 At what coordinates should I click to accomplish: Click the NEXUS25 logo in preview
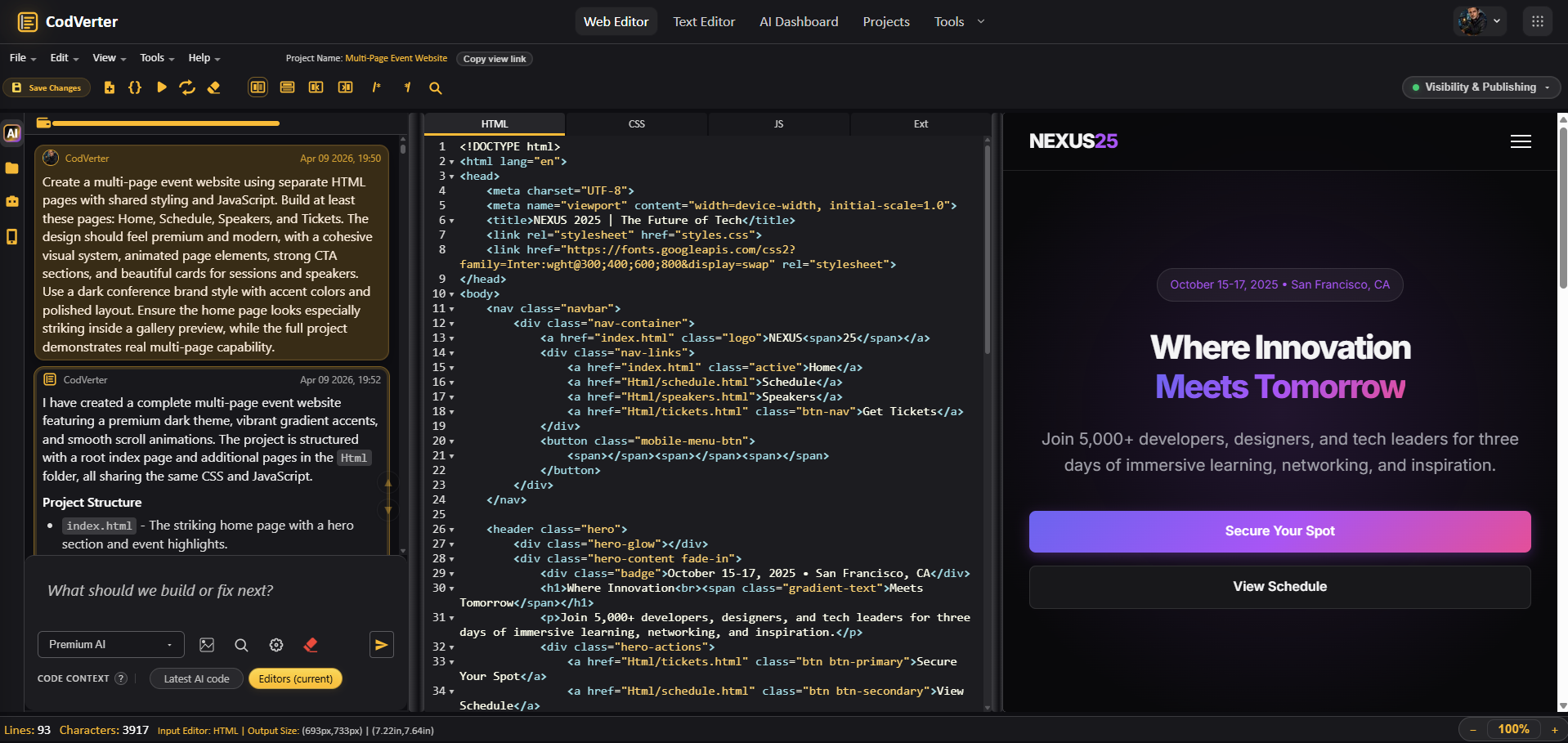1073,141
